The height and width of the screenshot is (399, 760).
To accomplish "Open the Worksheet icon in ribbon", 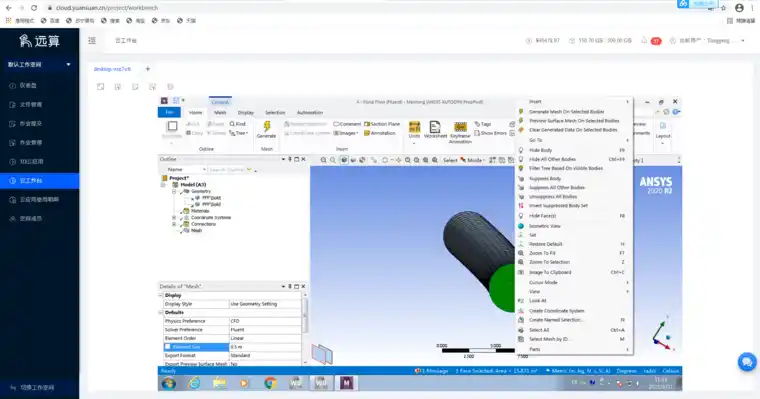I will 435,129.
